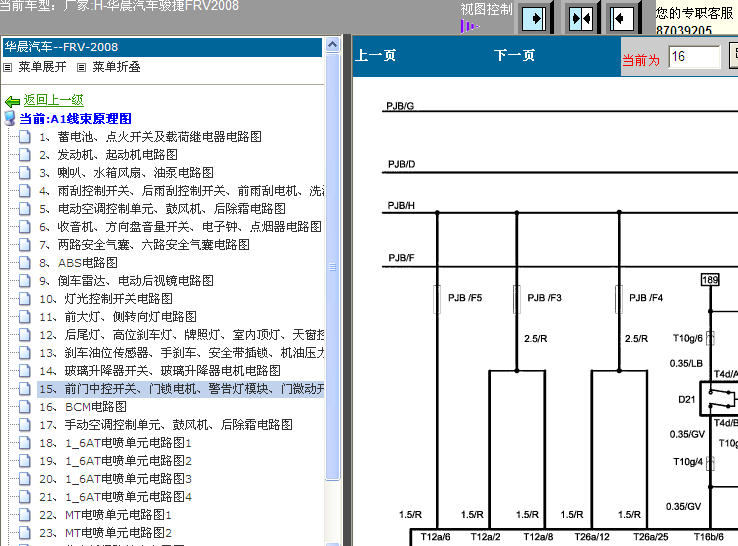Open 8、ABS电路图
This screenshot has width=738, height=546.
(x=78, y=263)
